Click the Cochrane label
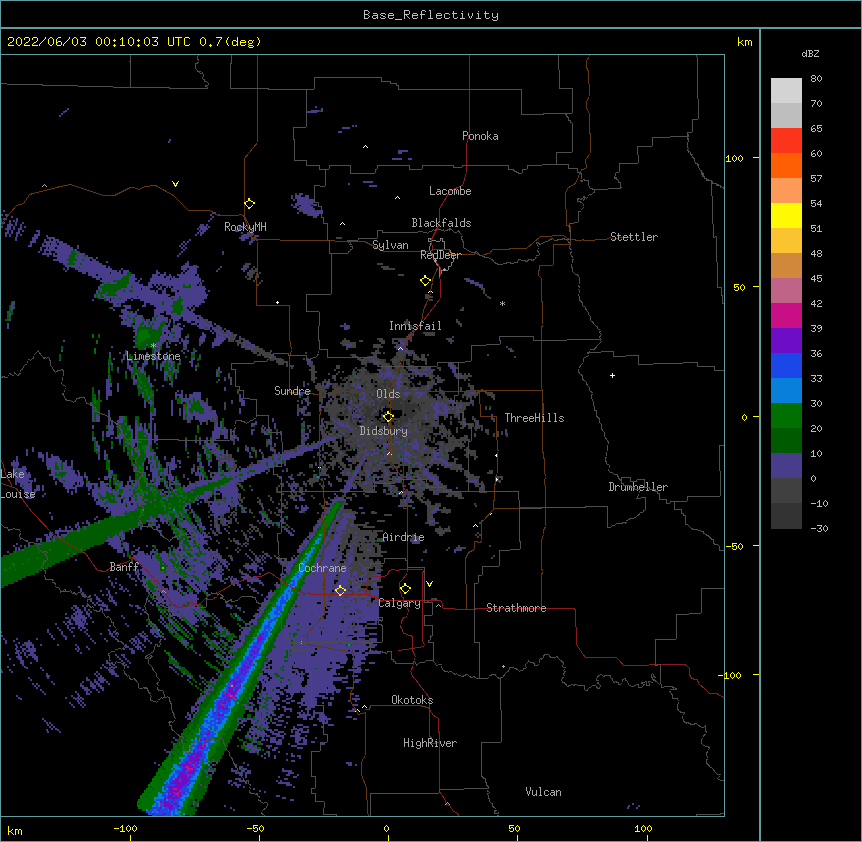862x842 pixels. [x=322, y=568]
